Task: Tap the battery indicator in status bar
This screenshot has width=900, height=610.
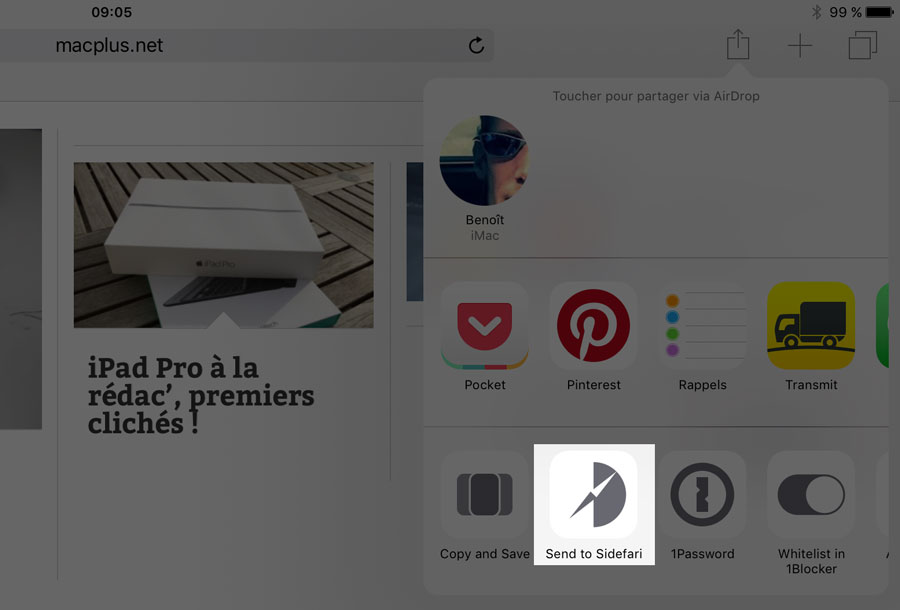Action: point(879,11)
